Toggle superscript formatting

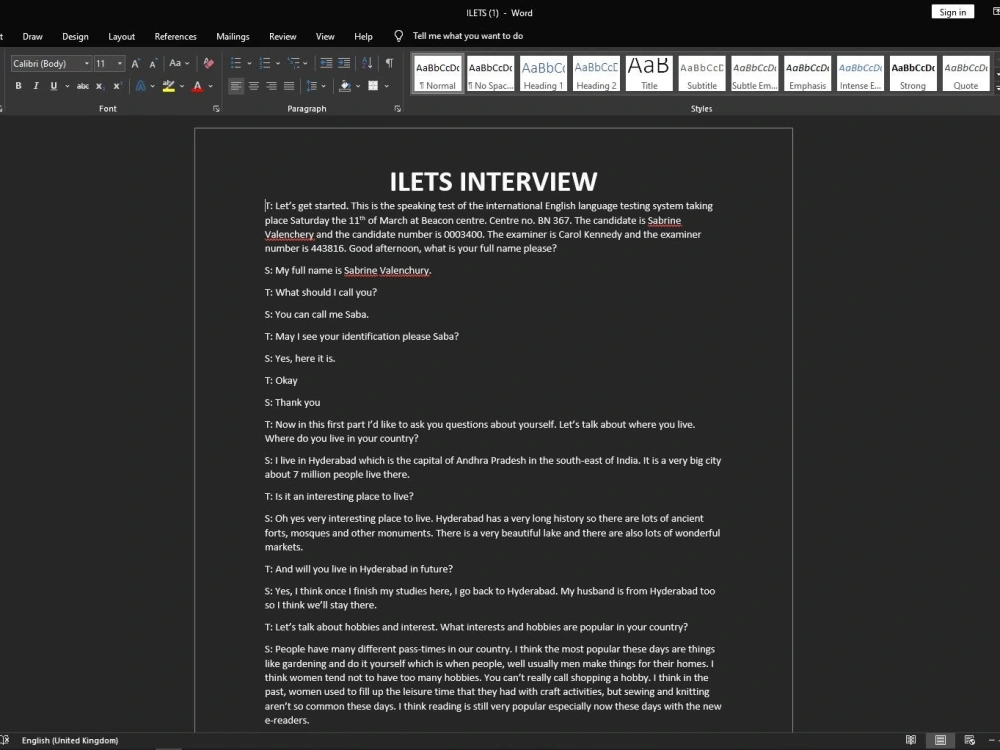click(x=117, y=86)
